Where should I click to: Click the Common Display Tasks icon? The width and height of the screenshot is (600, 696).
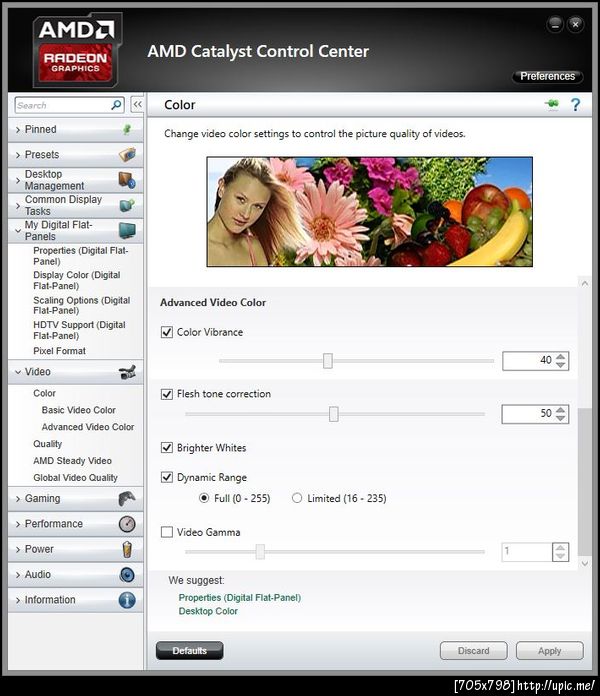pyautogui.click(x=127, y=205)
